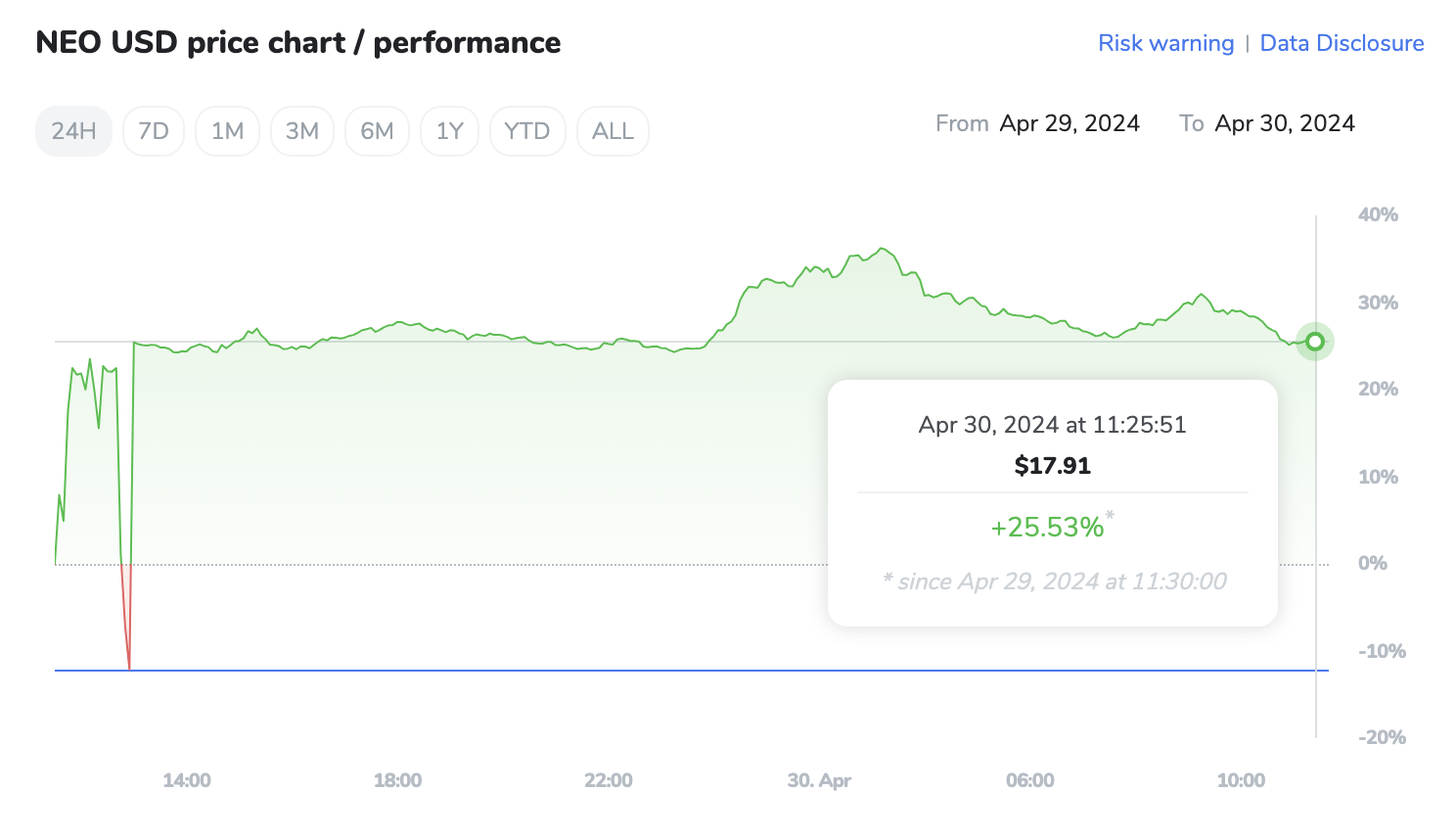The height and width of the screenshot is (838, 1456).
Task: Click the tooltip showing $17.91 price
Action: (x=1052, y=465)
